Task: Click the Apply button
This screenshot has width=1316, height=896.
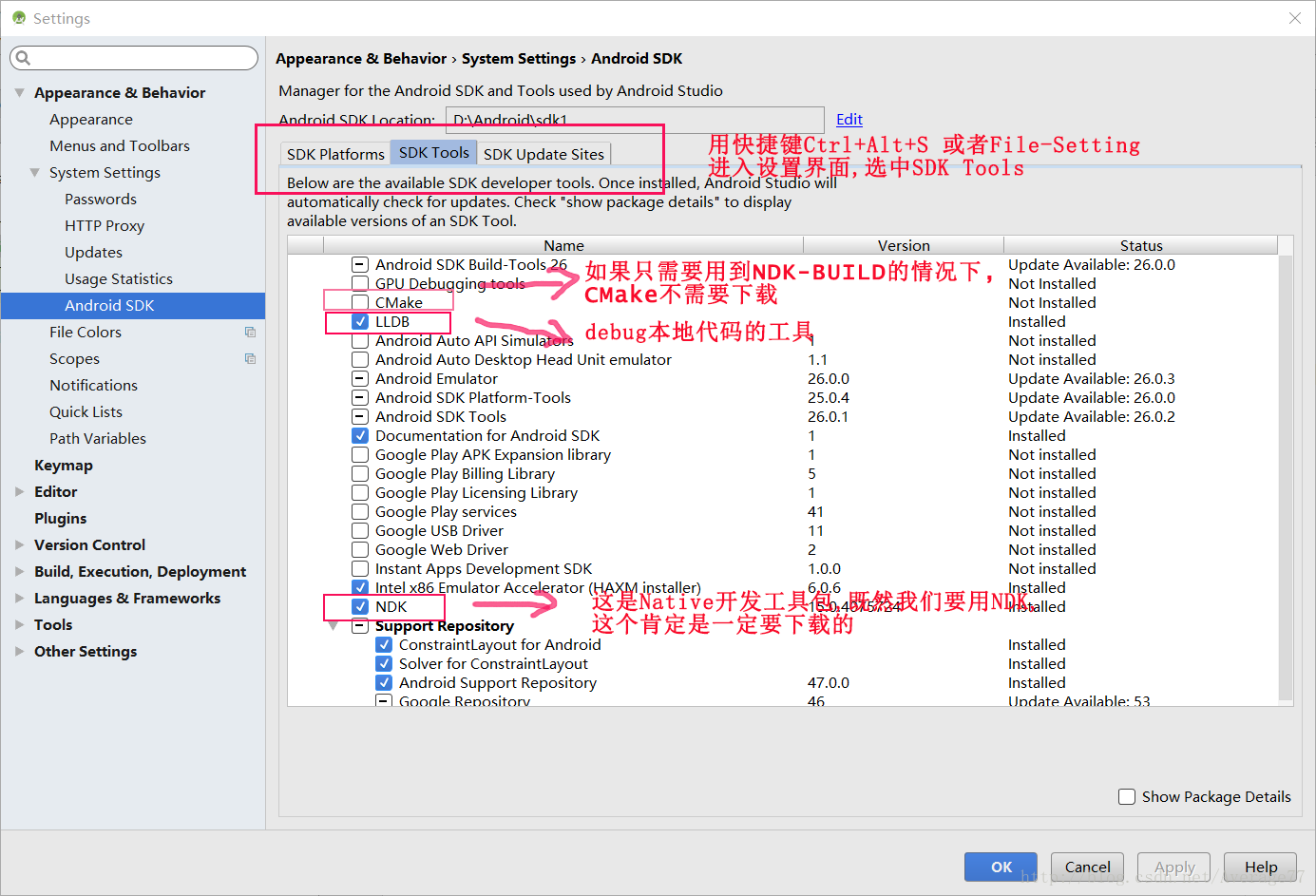Action: (1173, 867)
